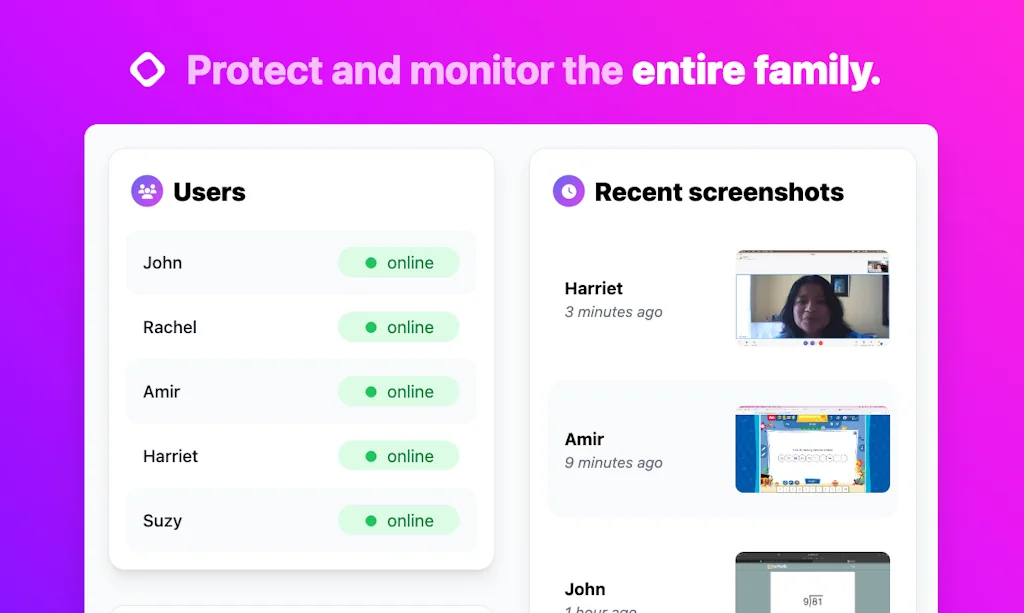
Task: Click the Recent screenshots heading
Action: pos(719,192)
